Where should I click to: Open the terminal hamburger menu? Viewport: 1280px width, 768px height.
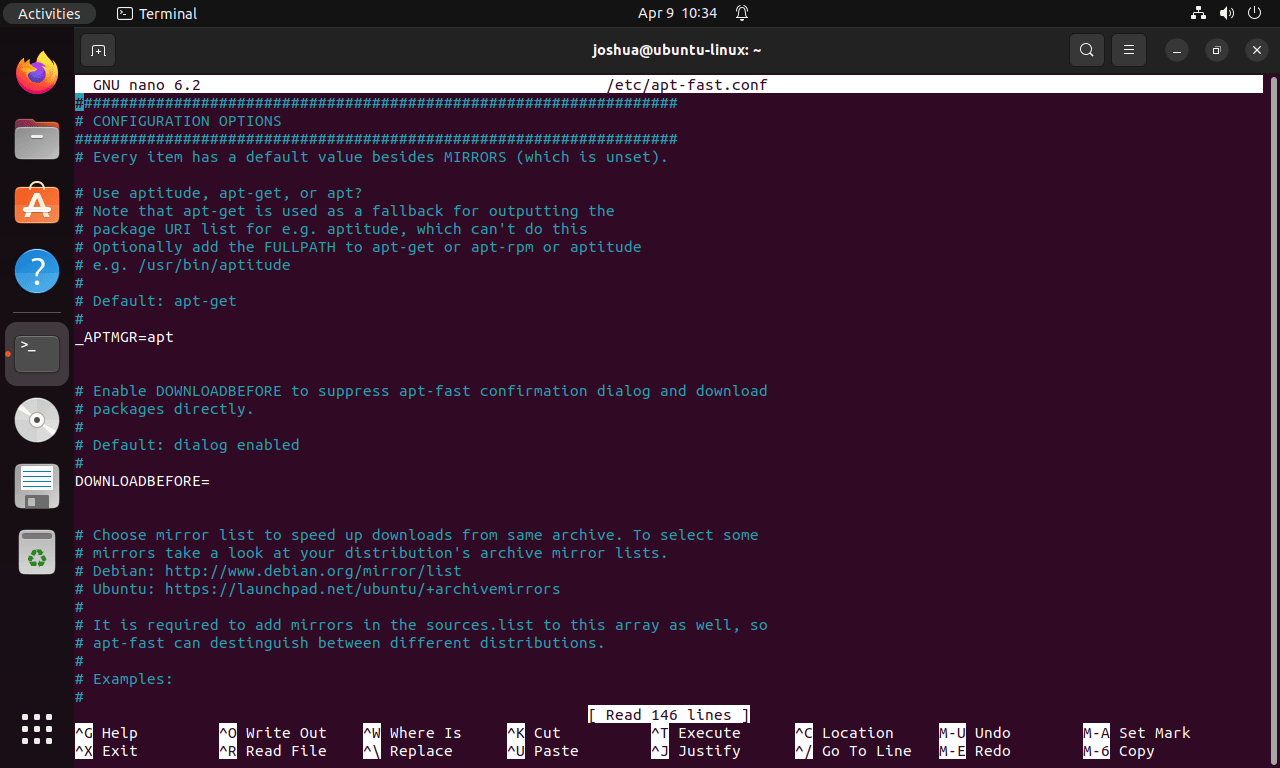[1129, 49]
